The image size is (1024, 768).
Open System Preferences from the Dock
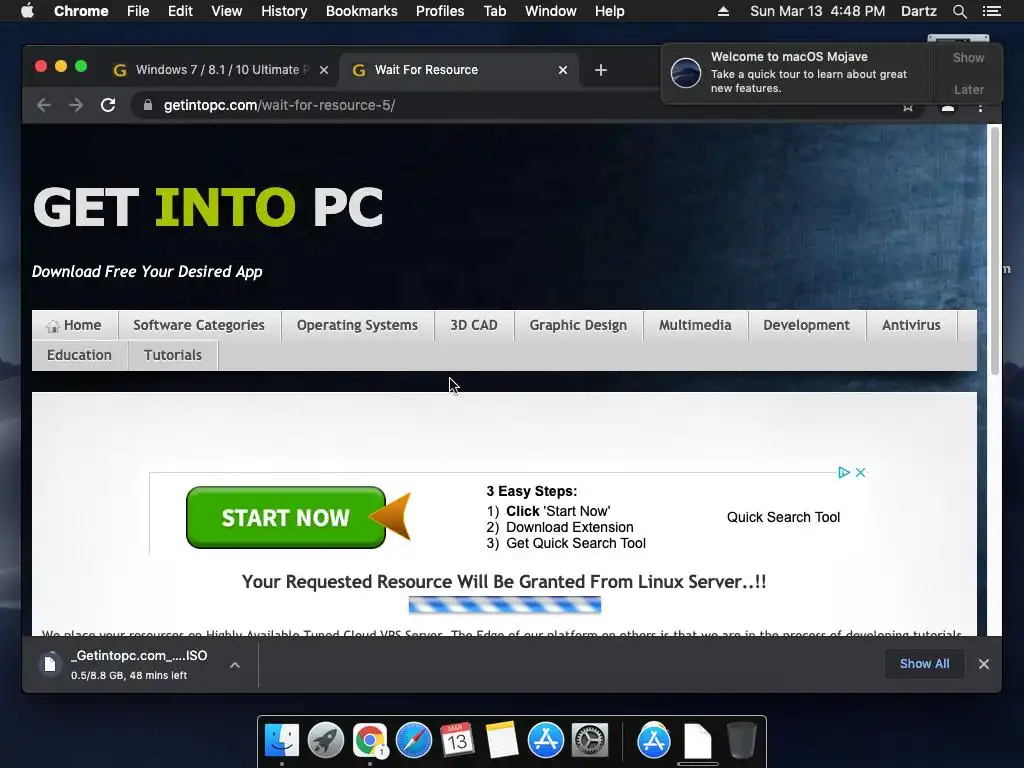click(x=590, y=741)
